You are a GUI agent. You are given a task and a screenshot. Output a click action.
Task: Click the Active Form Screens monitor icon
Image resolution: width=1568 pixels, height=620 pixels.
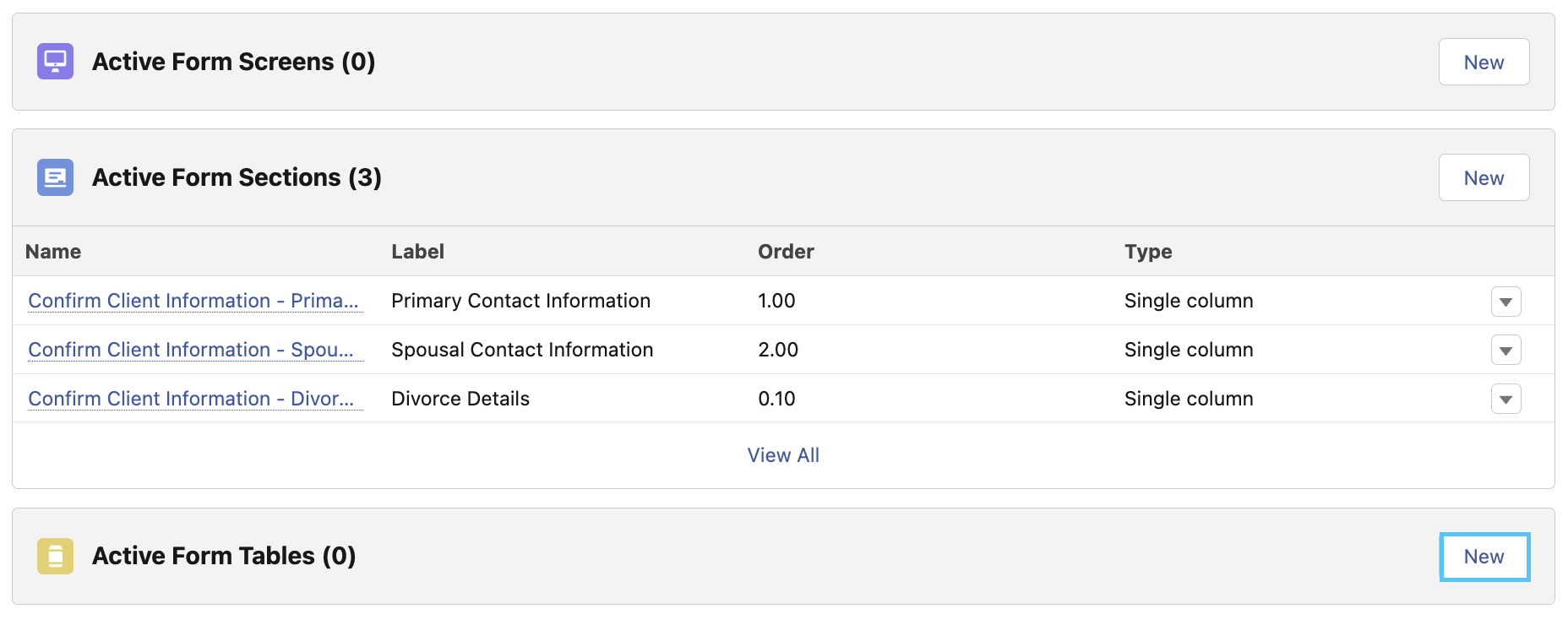[x=55, y=62]
